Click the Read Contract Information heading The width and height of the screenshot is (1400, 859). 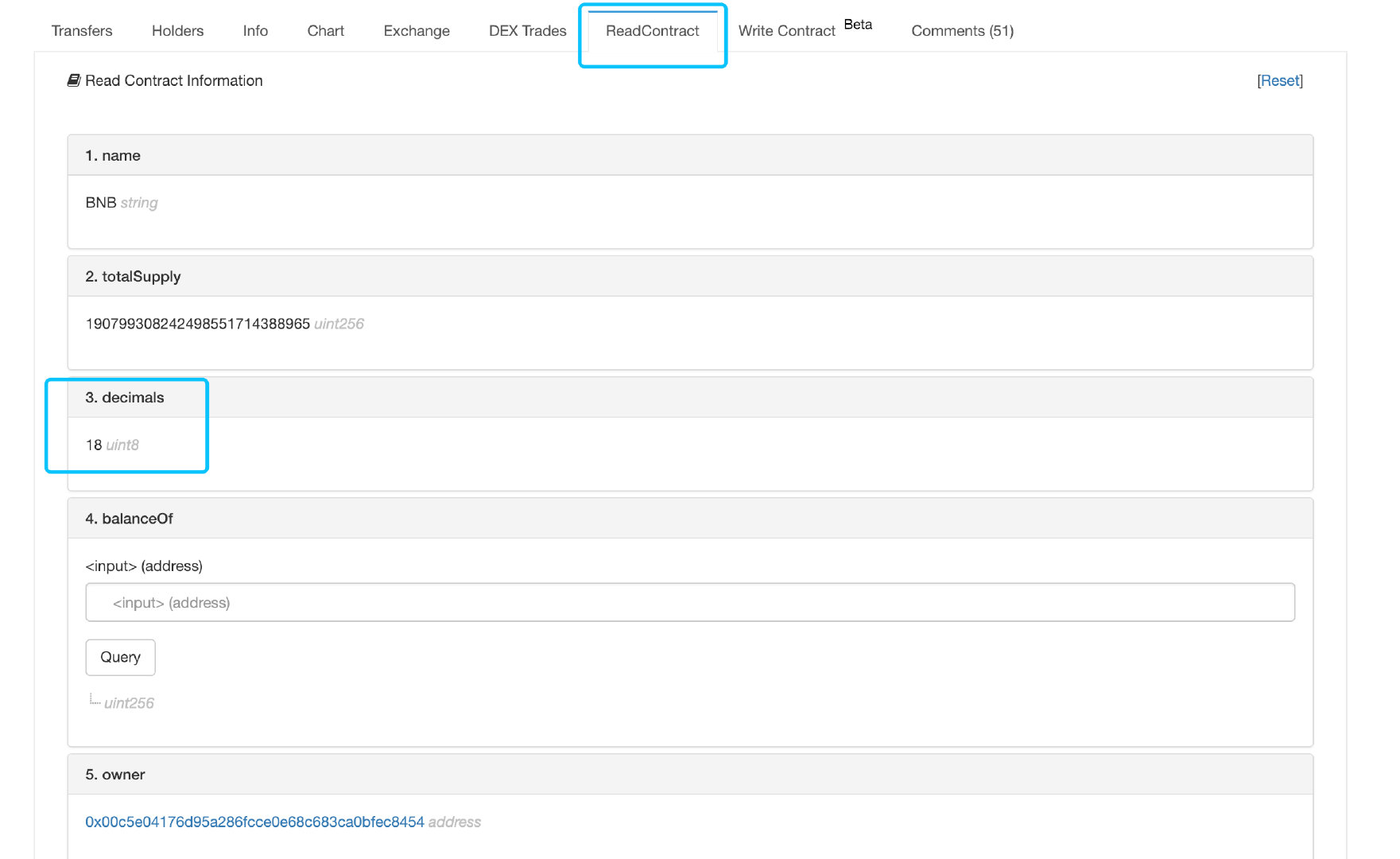173,80
